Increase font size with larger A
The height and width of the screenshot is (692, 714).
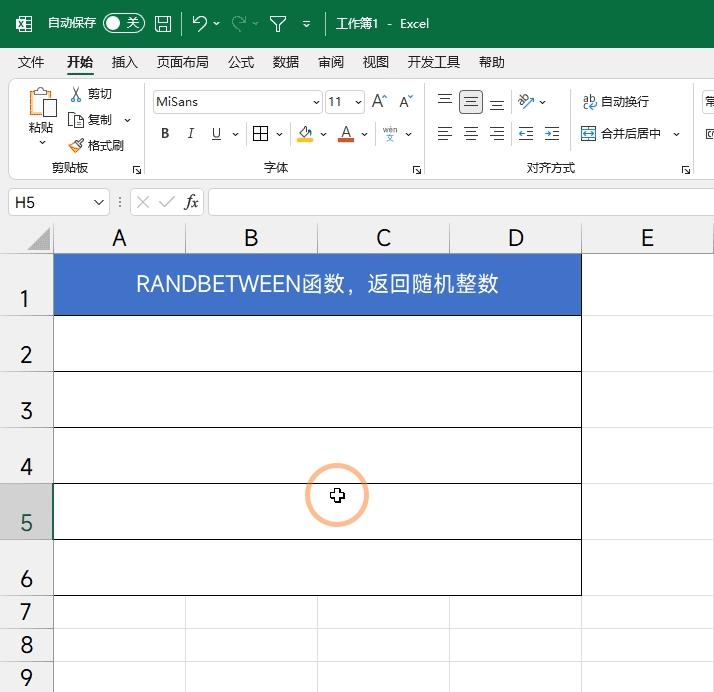(379, 101)
